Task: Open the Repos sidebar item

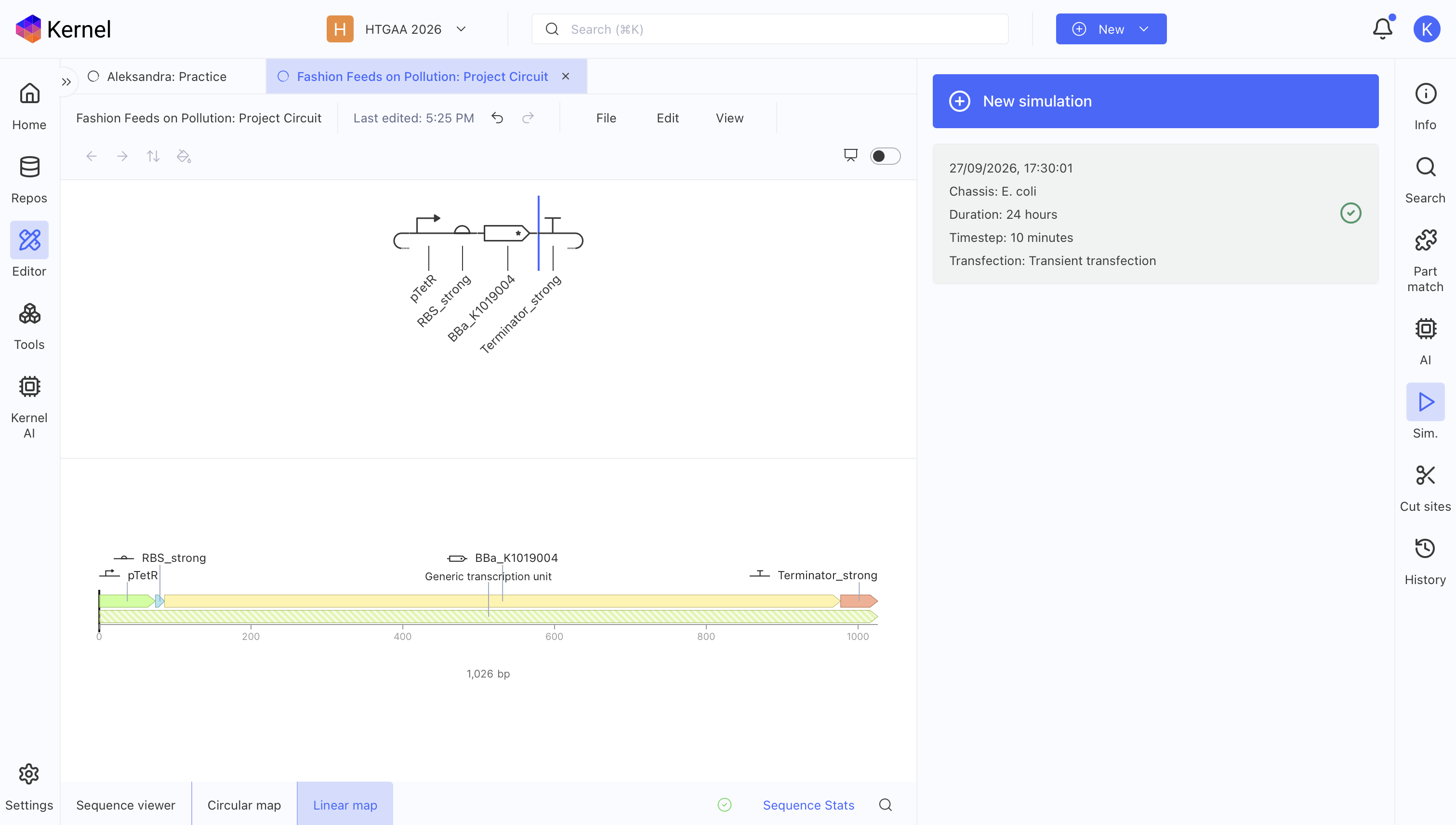Action: click(29, 179)
